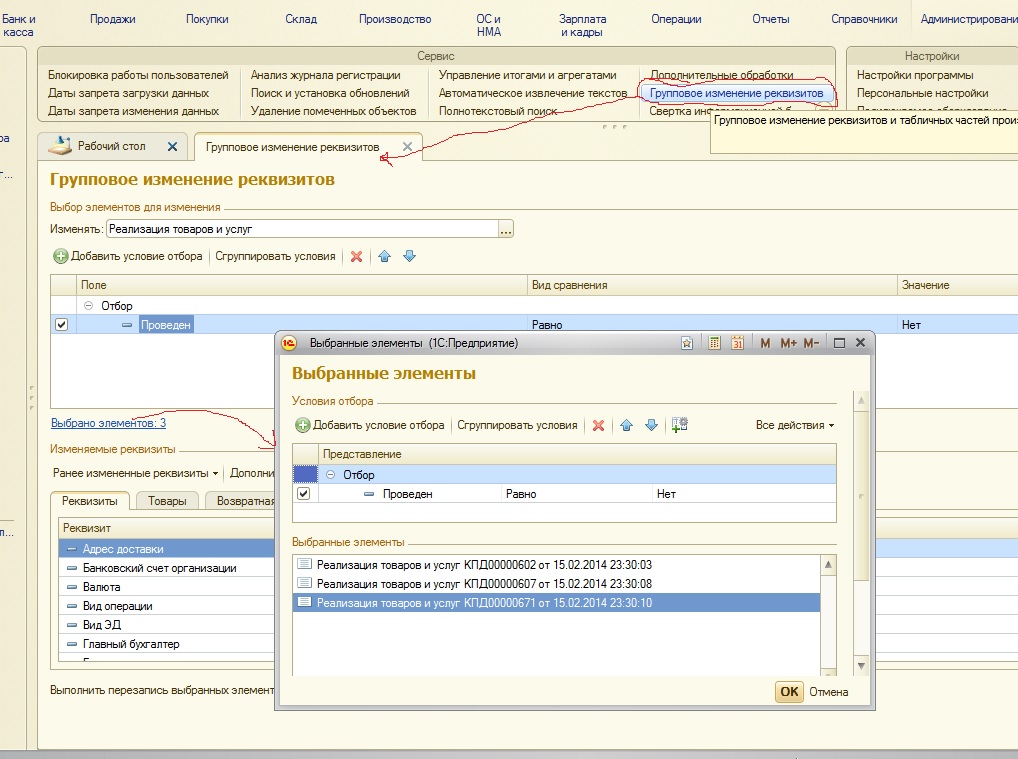
Task: Move condition down in Выбранные элементы dialog
Action: [x=651, y=425]
